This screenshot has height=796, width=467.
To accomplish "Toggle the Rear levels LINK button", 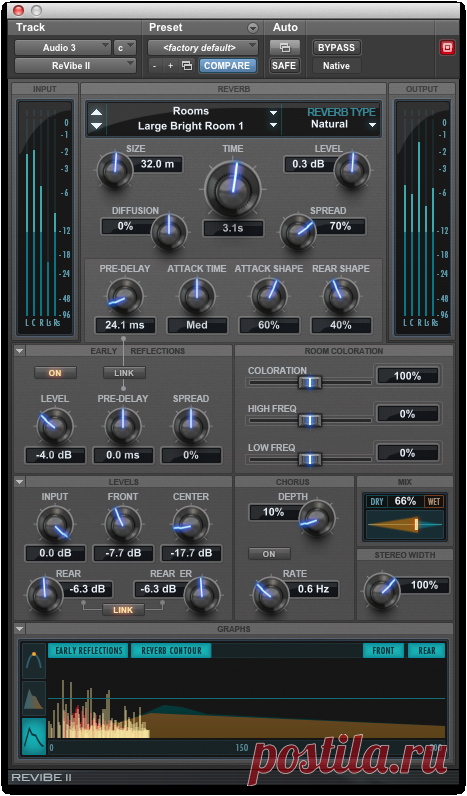I will click(x=123, y=610).
